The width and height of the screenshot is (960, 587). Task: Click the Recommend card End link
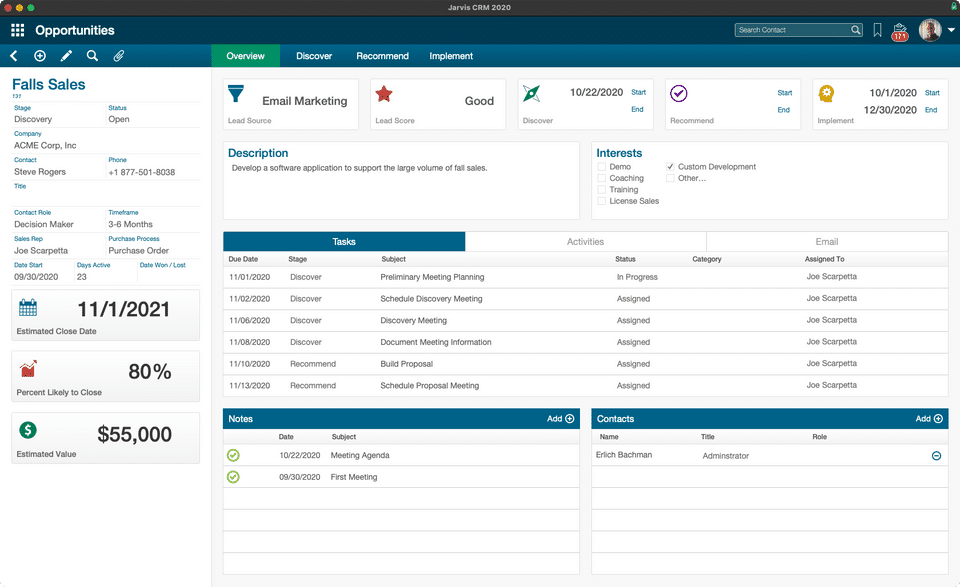(784, 110)
